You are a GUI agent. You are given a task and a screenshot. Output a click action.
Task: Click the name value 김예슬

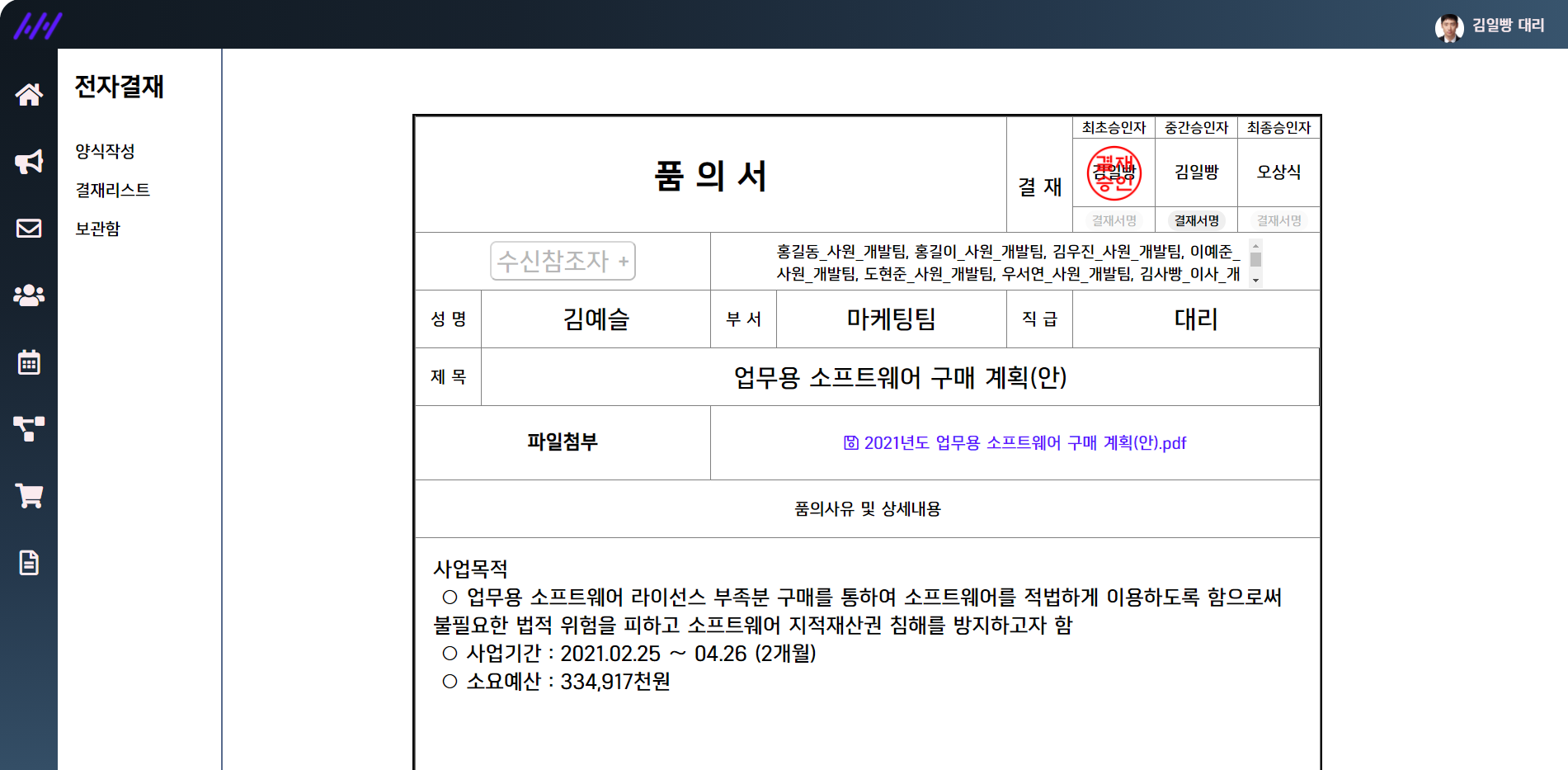(596, 319)
